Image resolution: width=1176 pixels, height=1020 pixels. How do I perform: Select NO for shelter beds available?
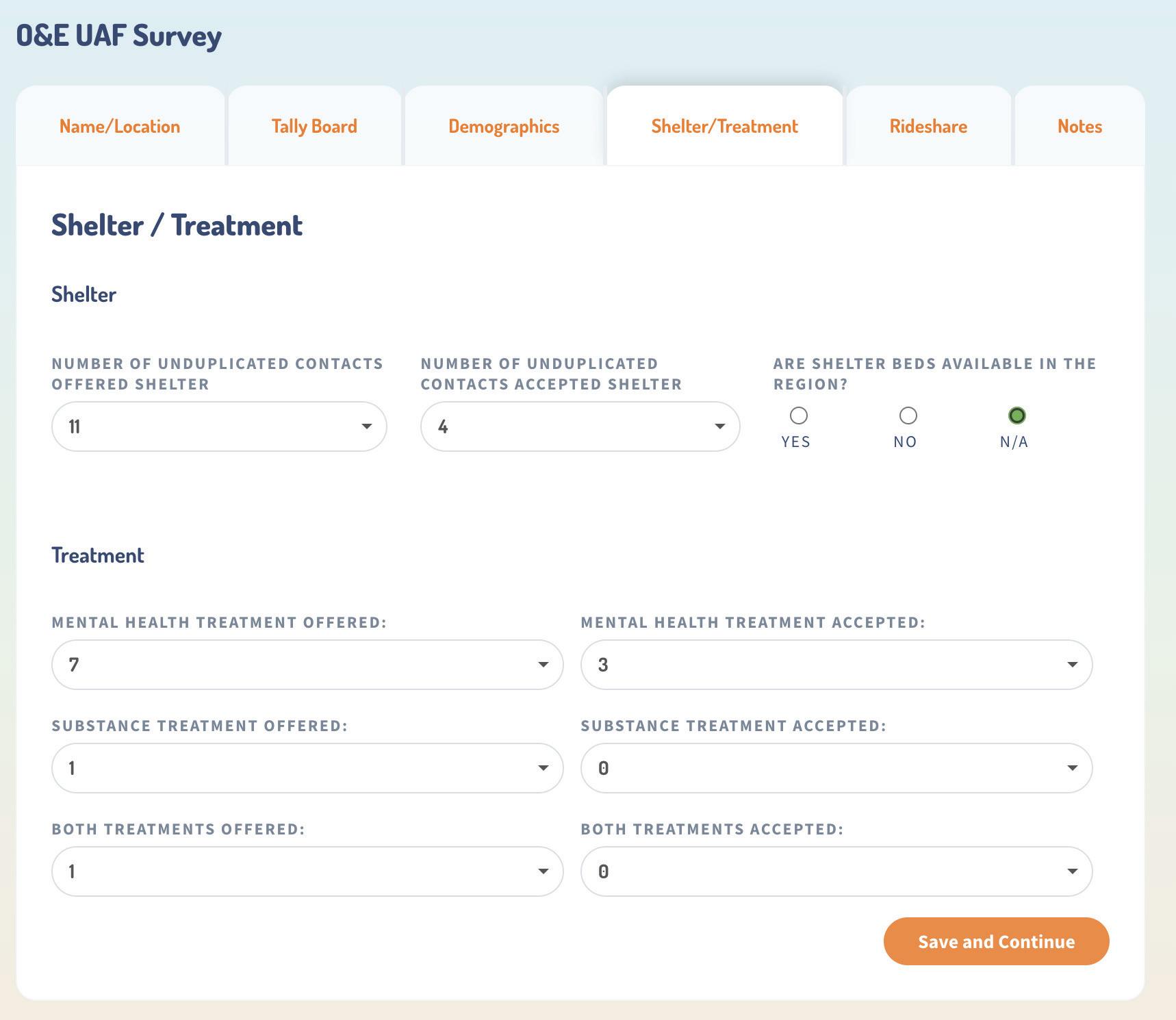tap(908, 416)
